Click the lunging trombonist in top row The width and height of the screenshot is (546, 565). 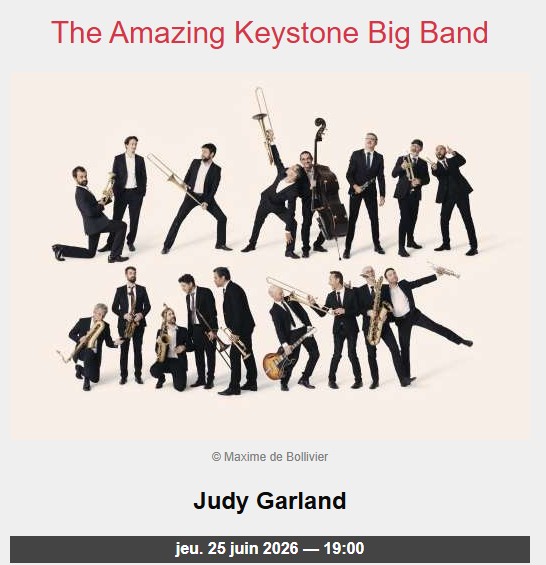(x=197, y=198)
